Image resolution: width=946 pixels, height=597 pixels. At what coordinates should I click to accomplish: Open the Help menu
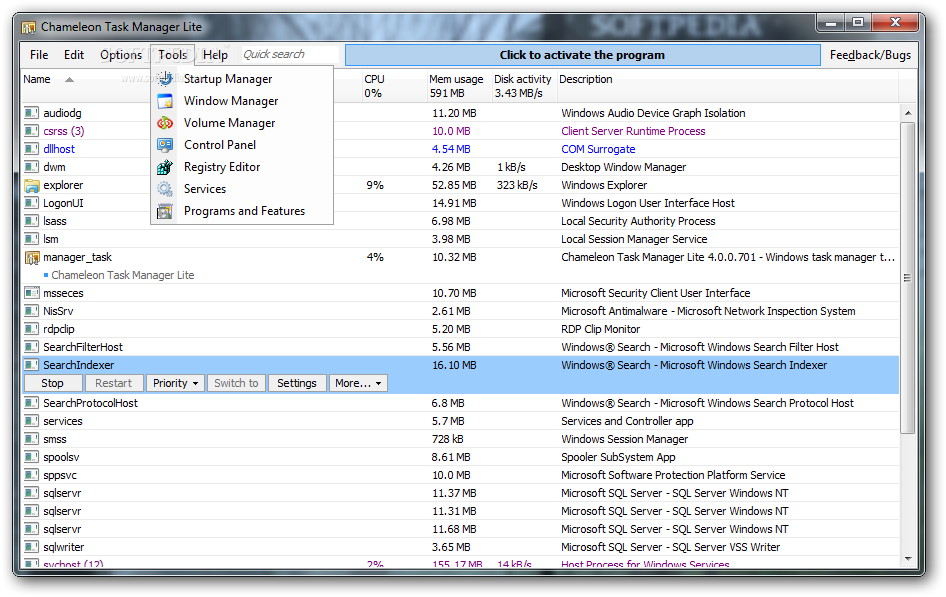[215, 55]
